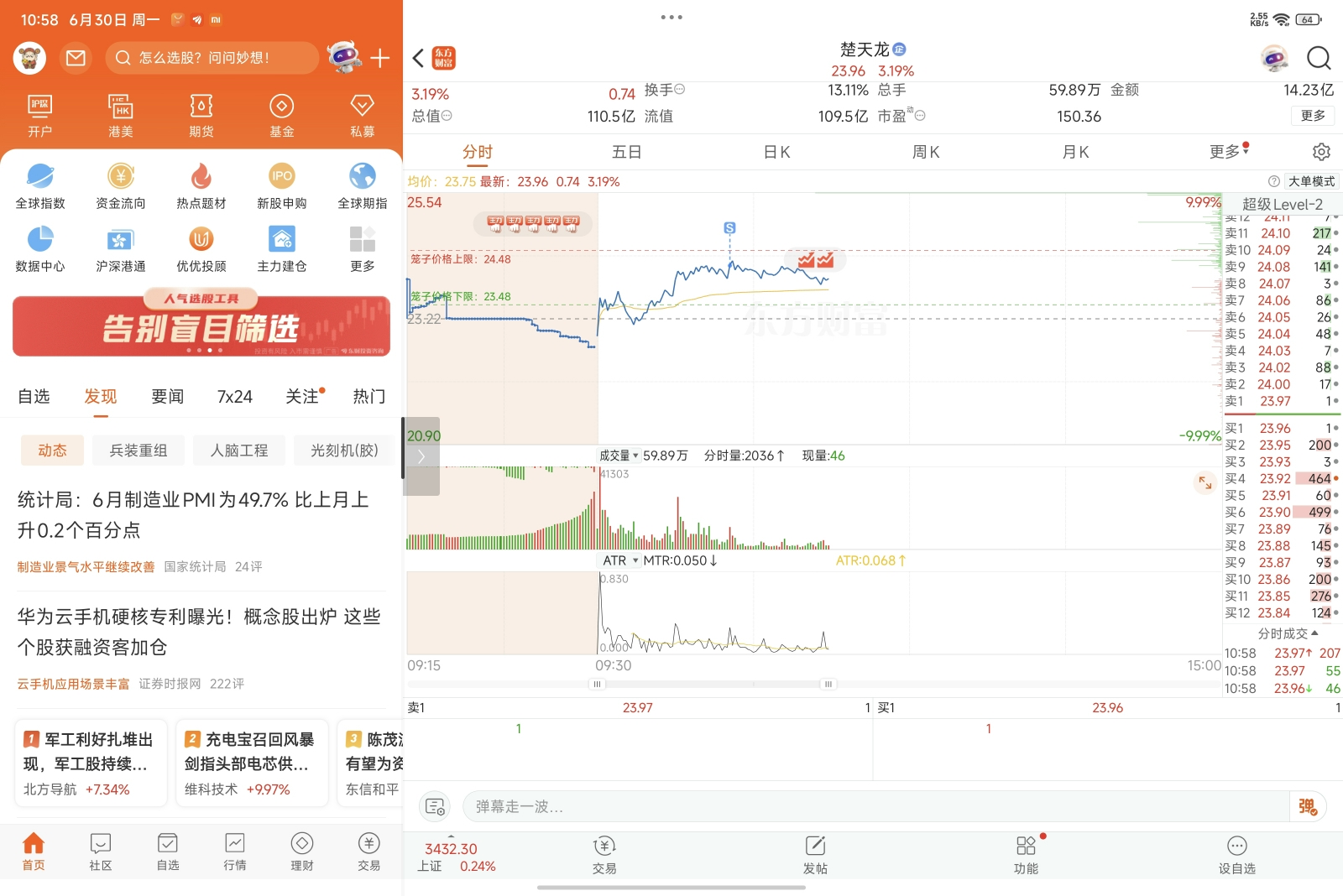Open 更多 chart period dropdown

[x=1229, y=152]
